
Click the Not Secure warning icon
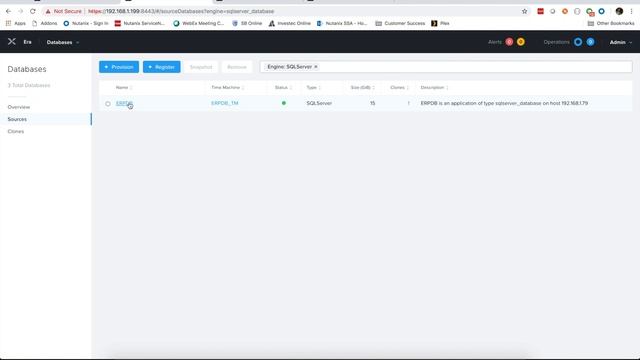48,11
